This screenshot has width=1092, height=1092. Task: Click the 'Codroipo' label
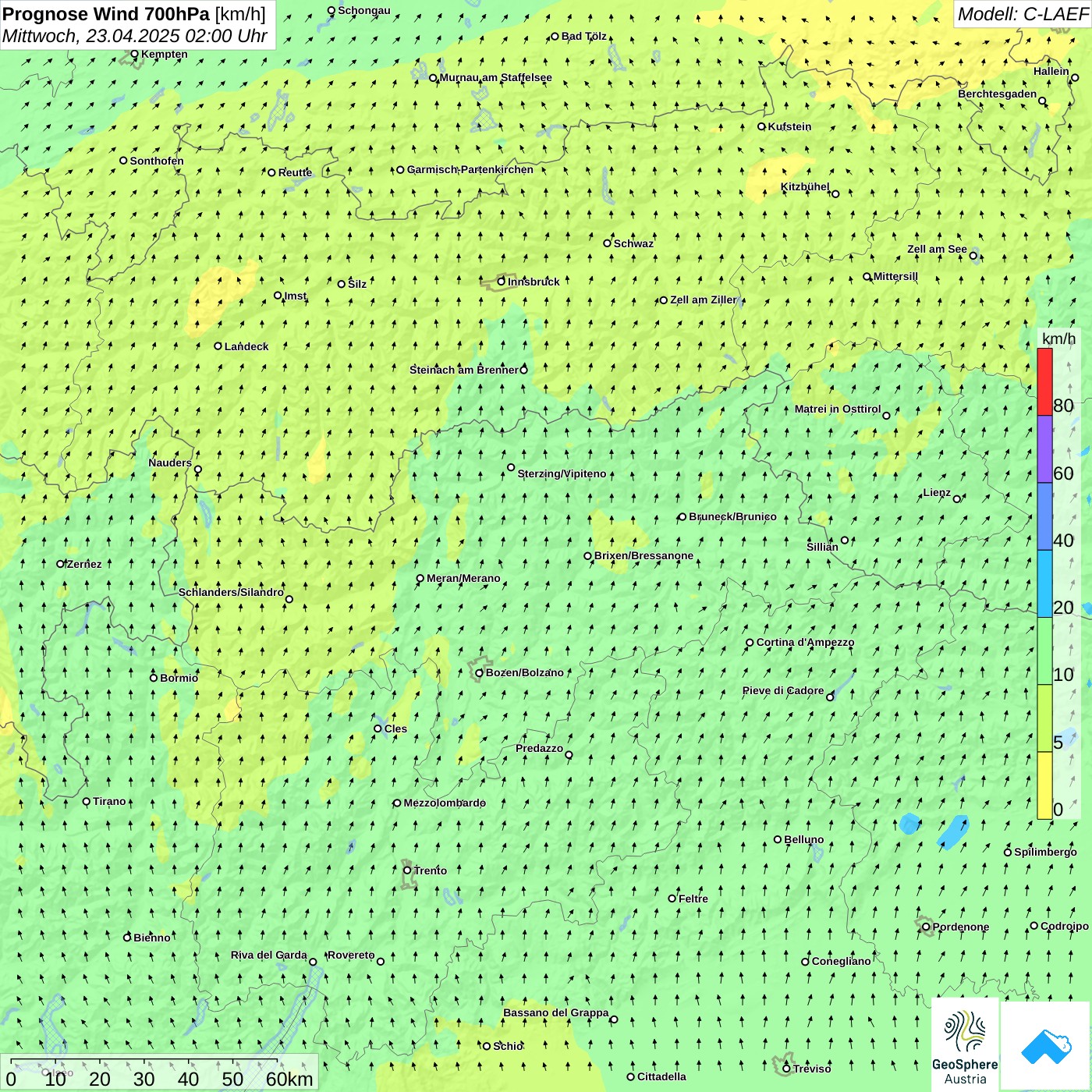(x=1065, y=926)
